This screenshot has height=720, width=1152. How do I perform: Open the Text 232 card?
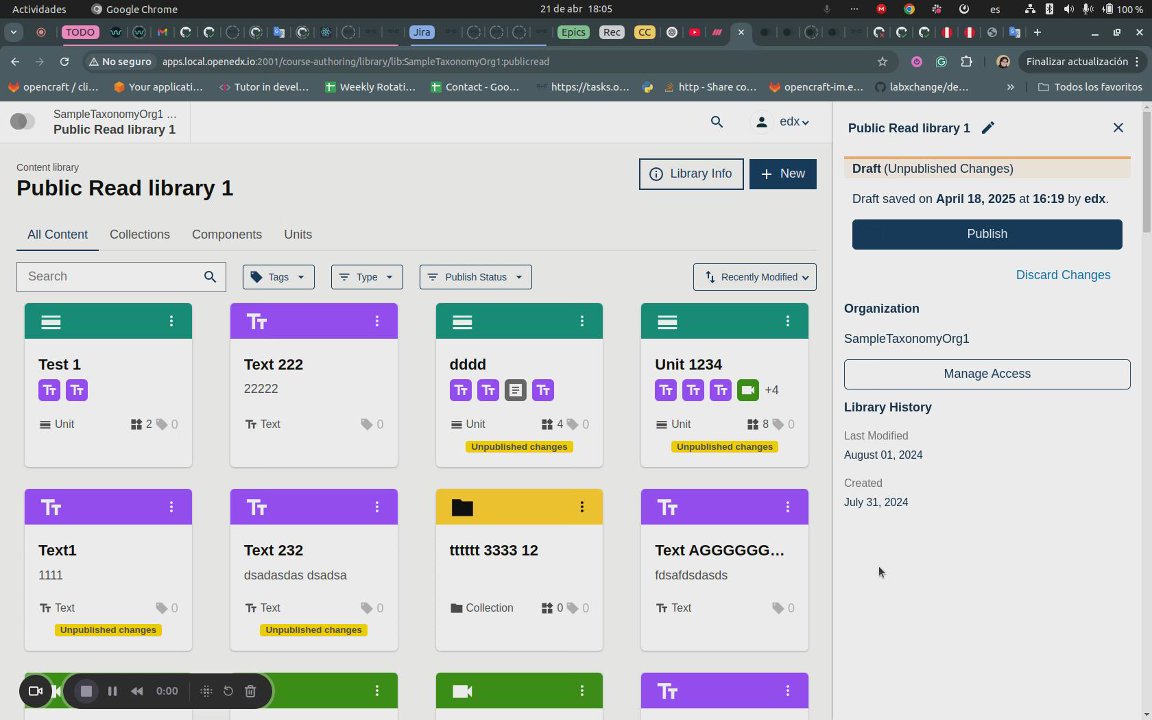coord(314,569)
